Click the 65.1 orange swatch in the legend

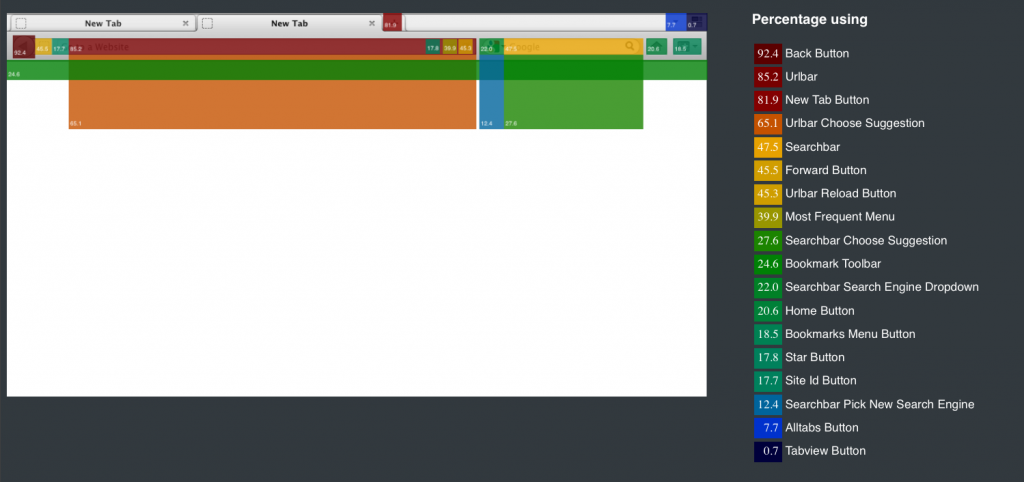click(768, 123)
